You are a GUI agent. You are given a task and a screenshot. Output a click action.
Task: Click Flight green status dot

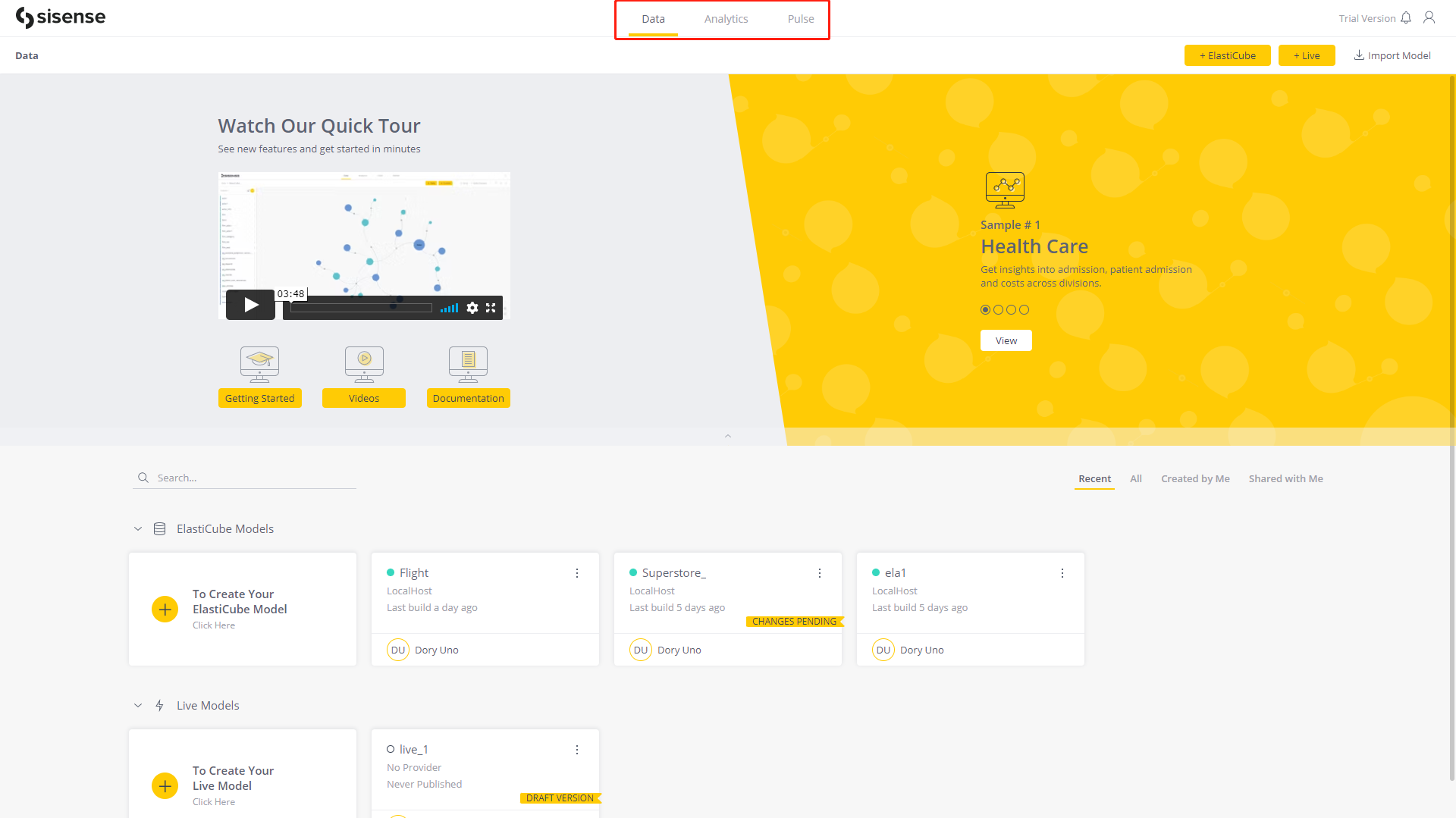coord(391,572)
